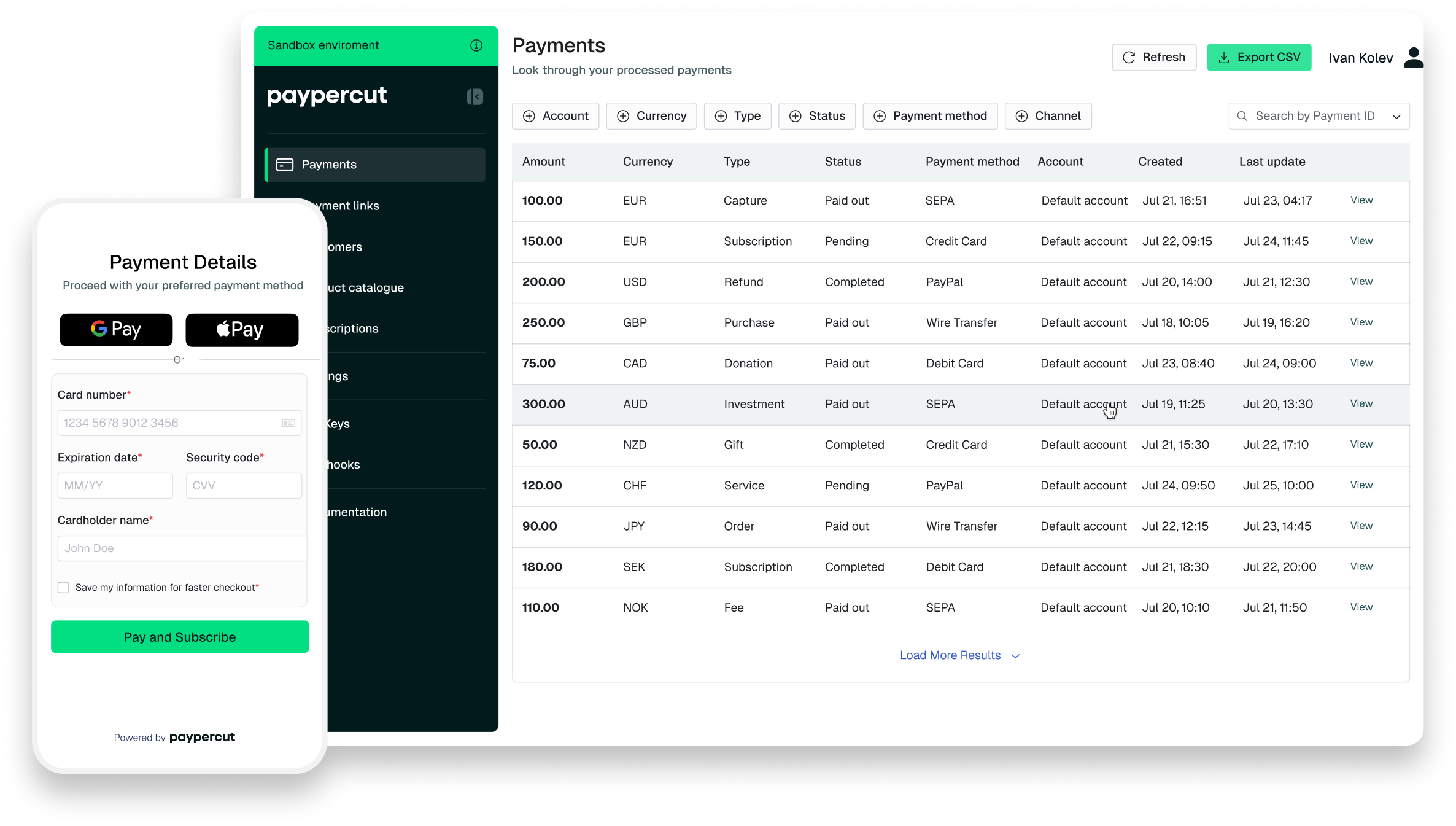
Task: Click the user profile avatar icon
Action: click(x=1413, y=58)
